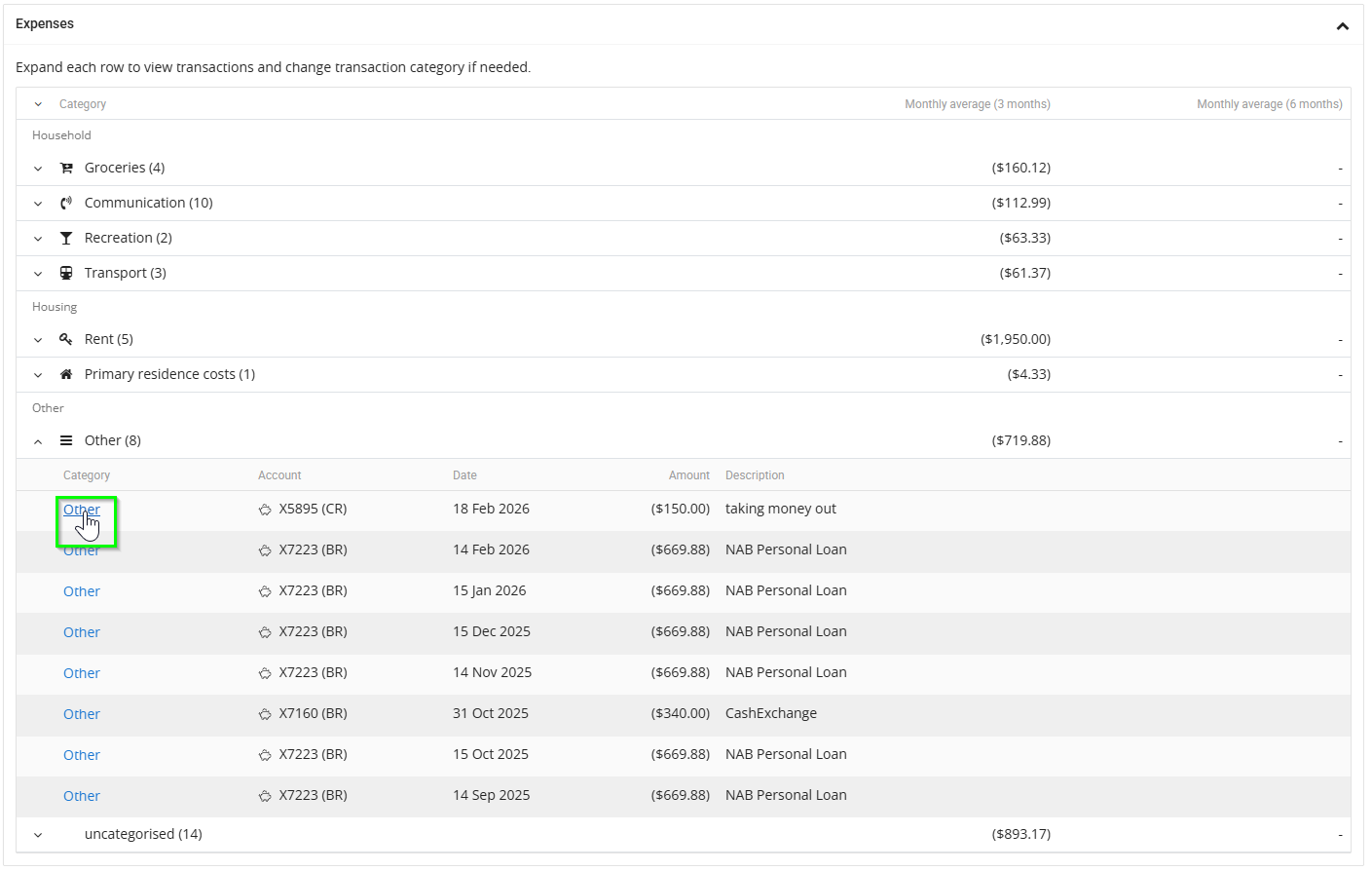Image resolution: width=1372 pixels, height=871 pixels.
Task: Open Other category link for 18 Feb 2026
Action: [82, 510]
